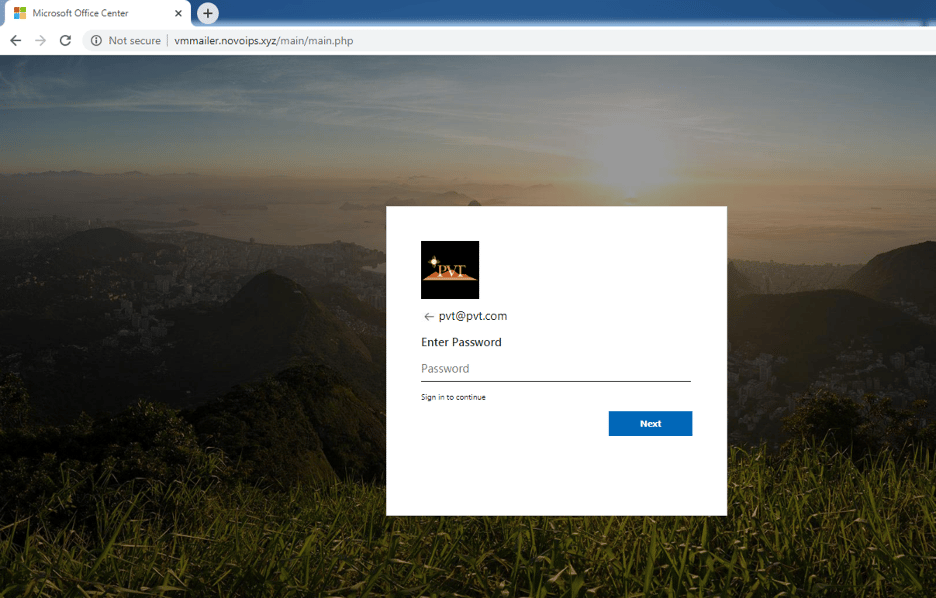Screen dimensions: 936x598
Task: Click the "Enter Password" heading
Action: [x=461, y=342]
